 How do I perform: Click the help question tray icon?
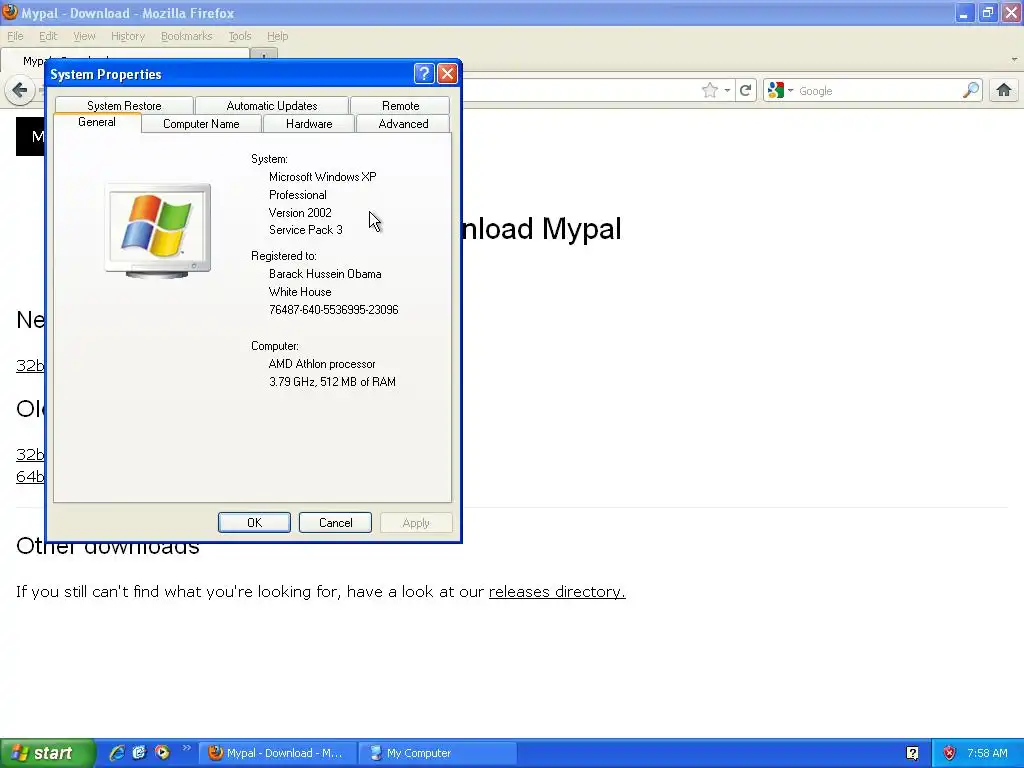pyautogui.click(x=912, y=753)
